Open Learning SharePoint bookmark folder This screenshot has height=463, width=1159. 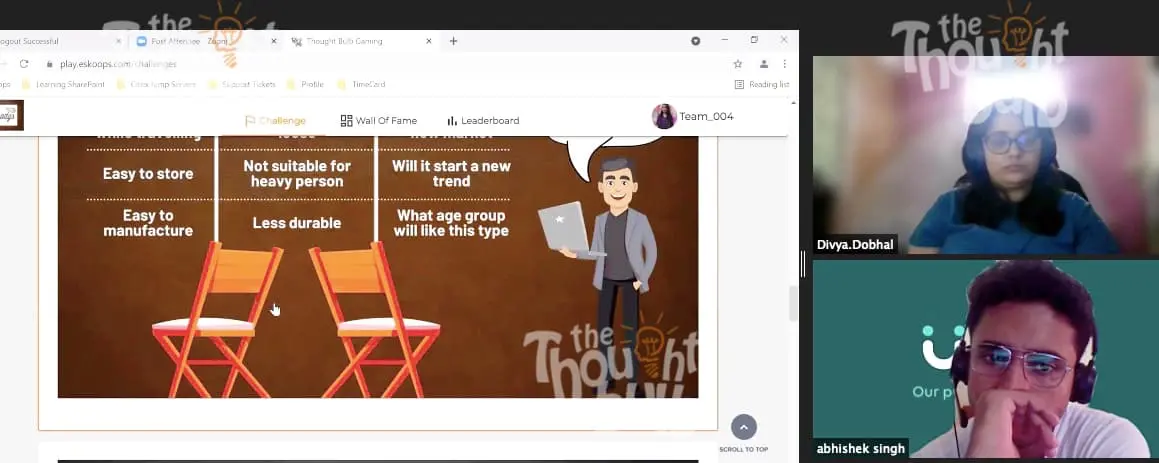[63, 84]
